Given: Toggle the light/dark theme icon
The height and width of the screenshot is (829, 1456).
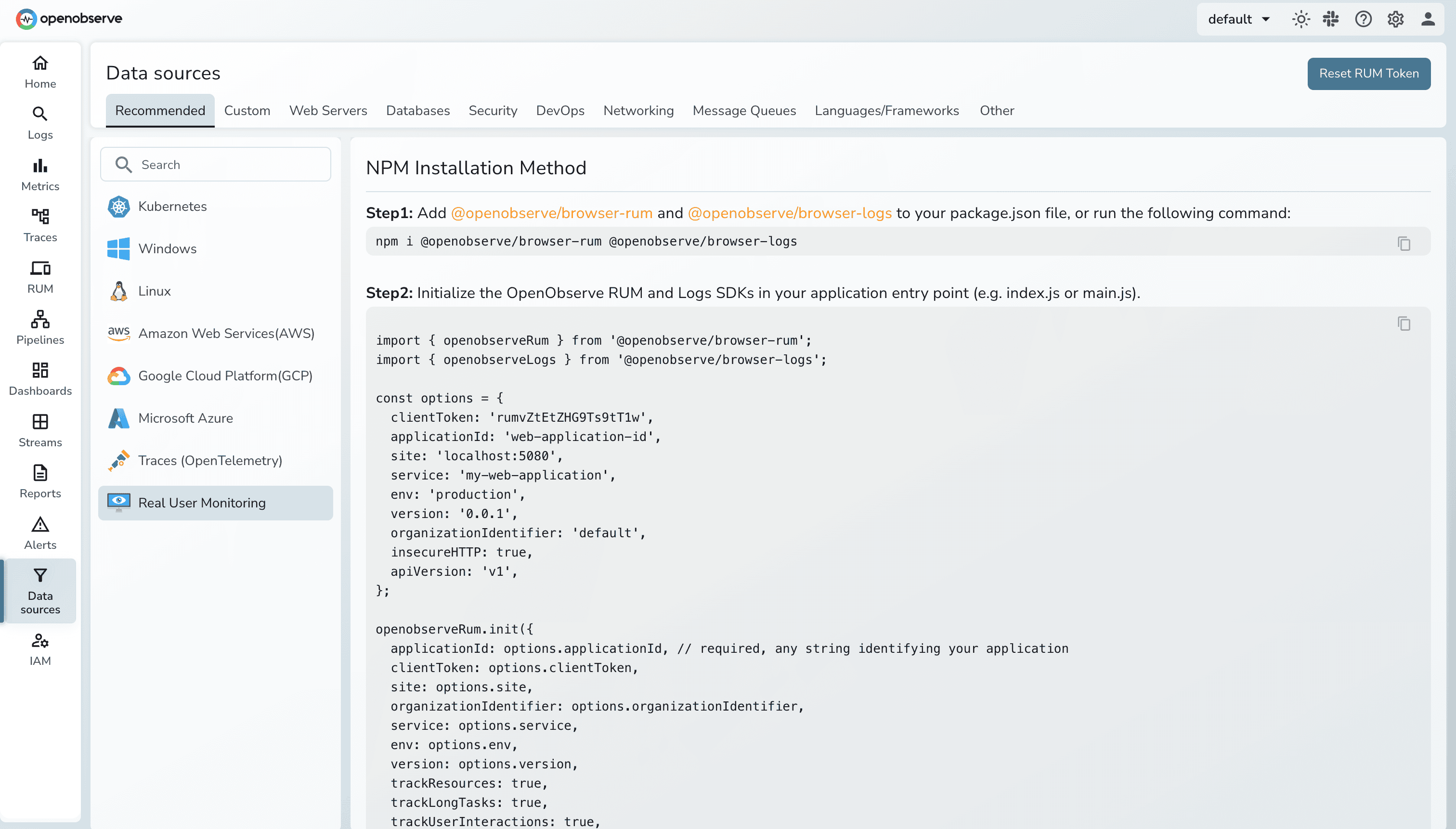Looking at the screenshot, I should 1300,19.
